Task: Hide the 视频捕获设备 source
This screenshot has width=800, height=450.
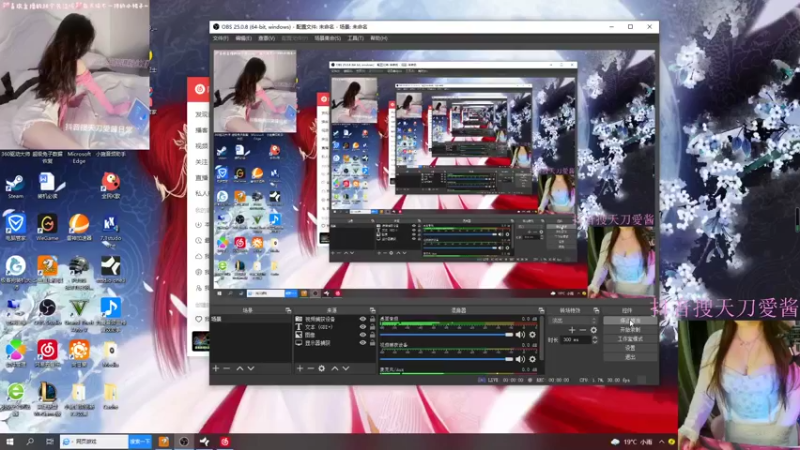Action: [363, 319]
